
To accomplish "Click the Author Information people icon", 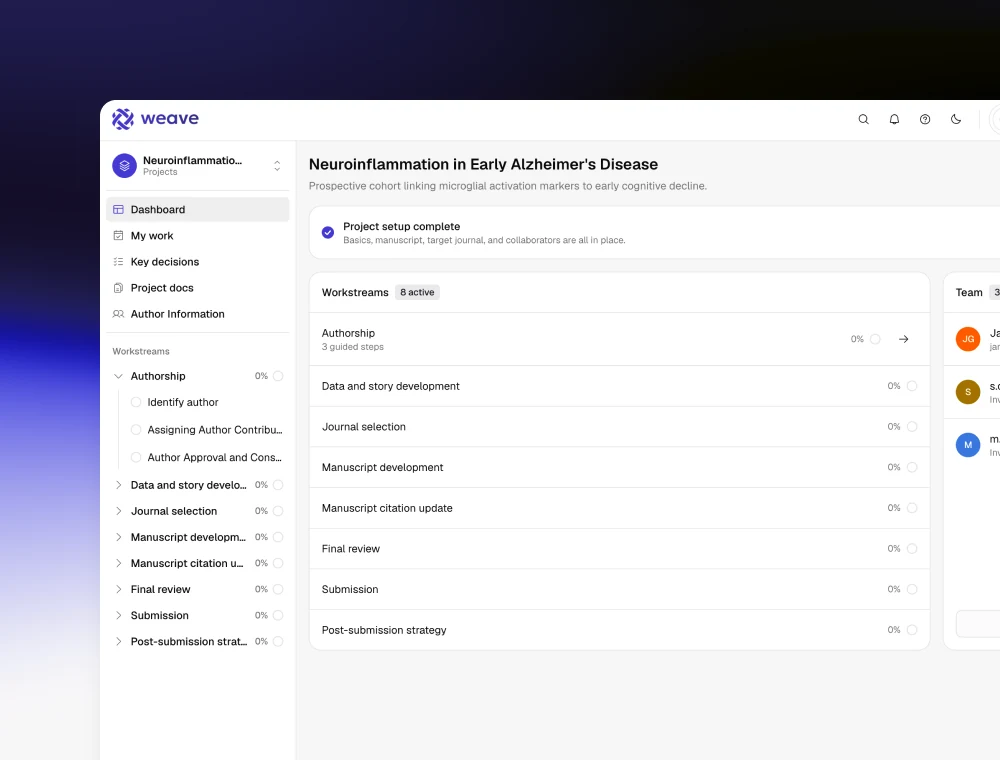I will (x=118, y=314).
